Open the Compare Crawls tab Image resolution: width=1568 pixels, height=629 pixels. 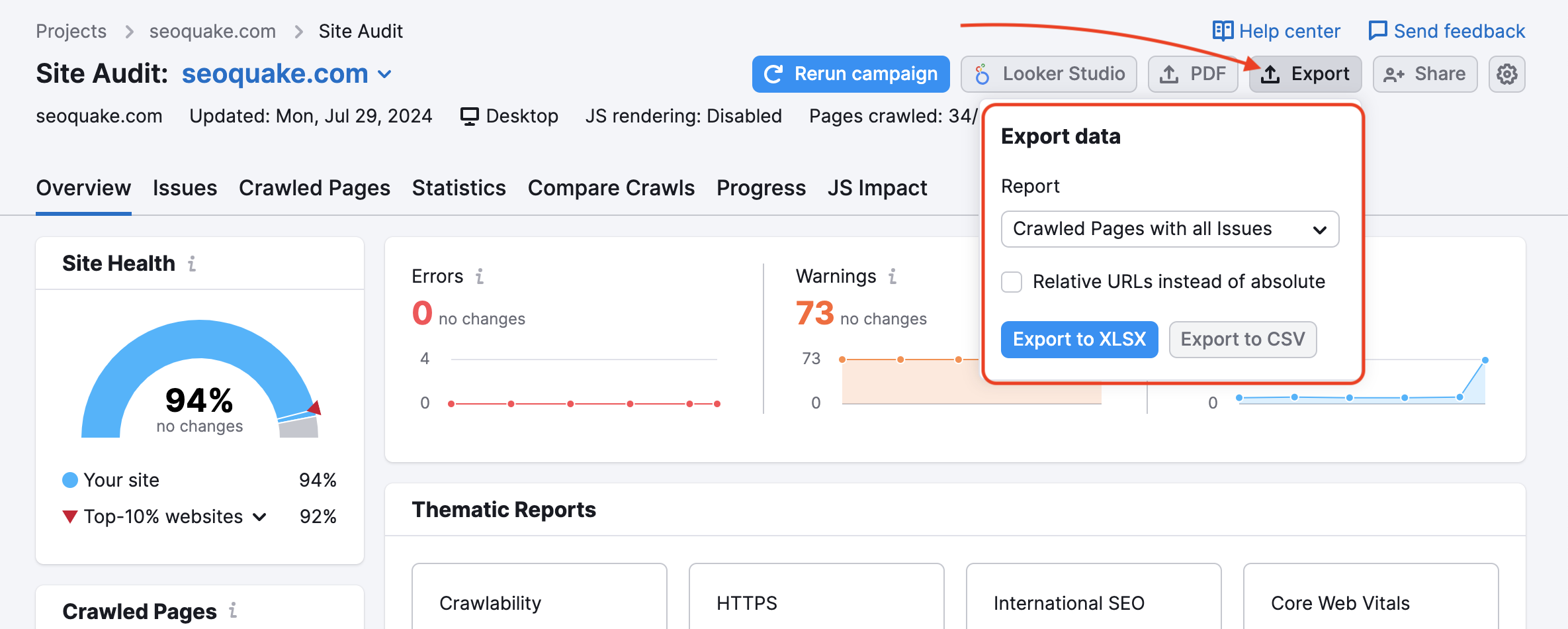611,188
